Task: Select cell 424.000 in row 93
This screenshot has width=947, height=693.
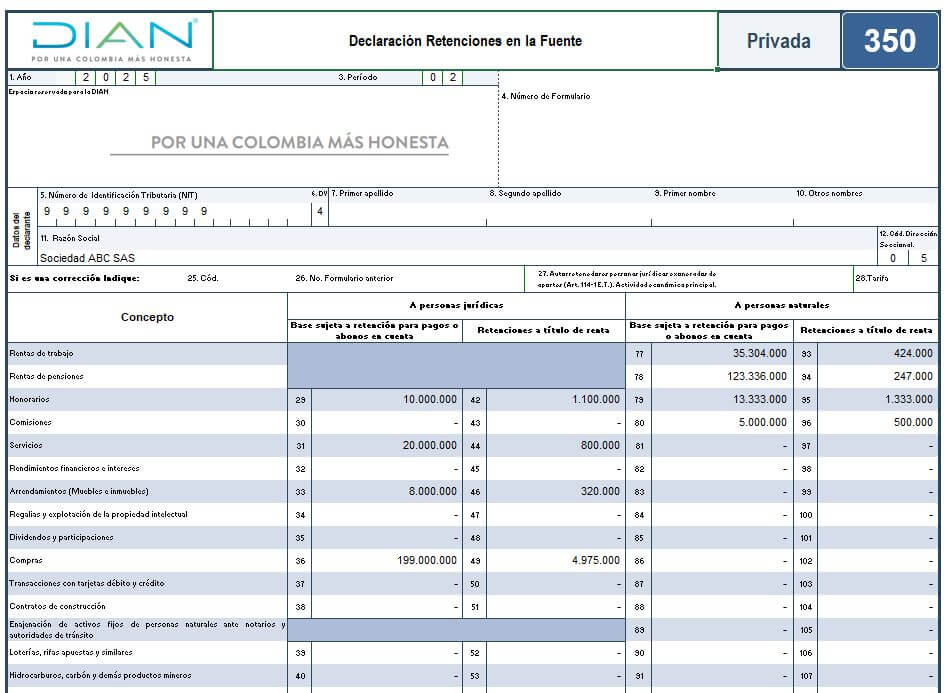Action: click(x=878, y=353)
